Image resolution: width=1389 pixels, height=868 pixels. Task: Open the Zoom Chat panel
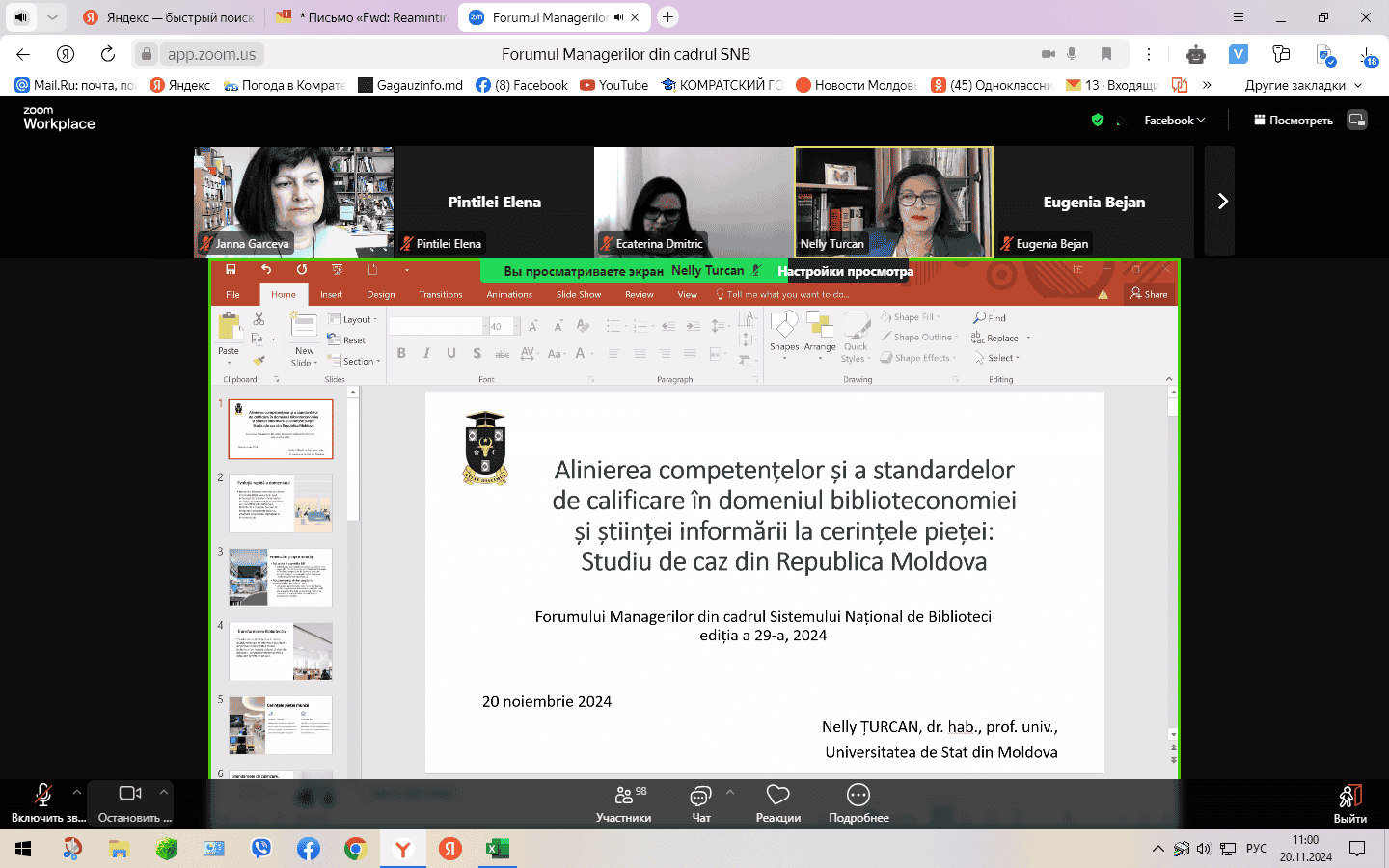pos(700,802)
